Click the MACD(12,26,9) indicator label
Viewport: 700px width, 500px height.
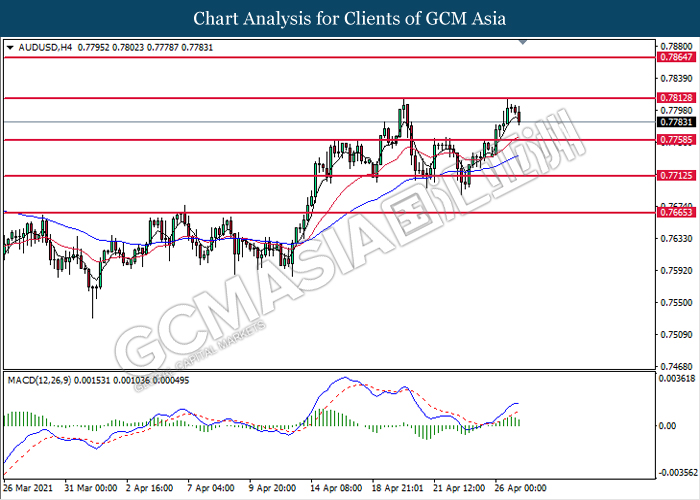point(39,380)
